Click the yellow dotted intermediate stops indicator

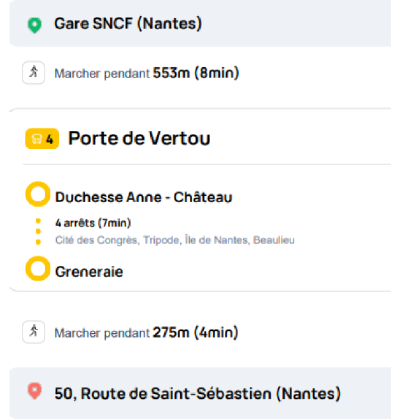38,231
